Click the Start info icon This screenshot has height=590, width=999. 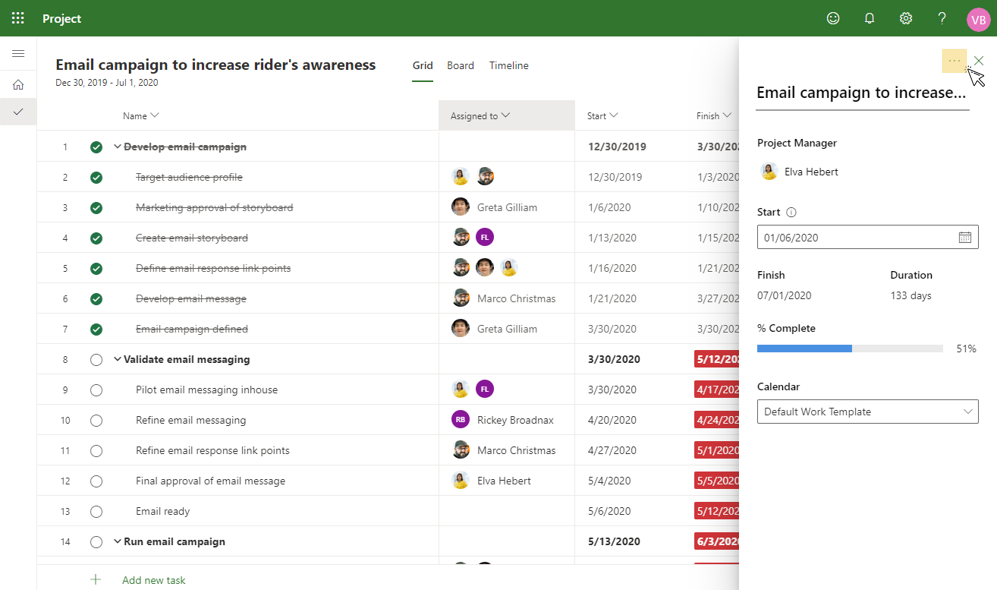point(791,212)
